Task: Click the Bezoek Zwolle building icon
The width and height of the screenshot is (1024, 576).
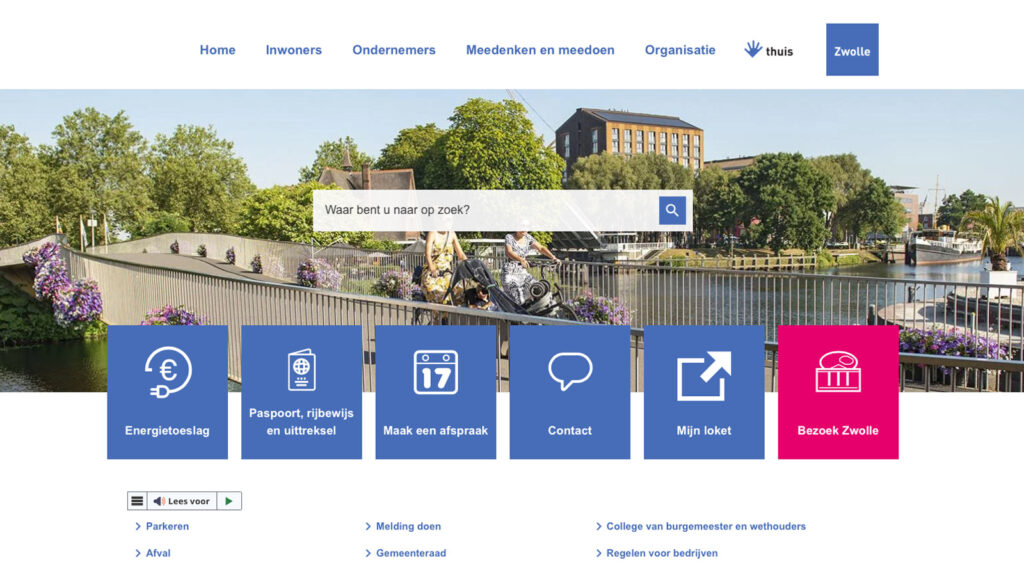Action: (839, 372)
